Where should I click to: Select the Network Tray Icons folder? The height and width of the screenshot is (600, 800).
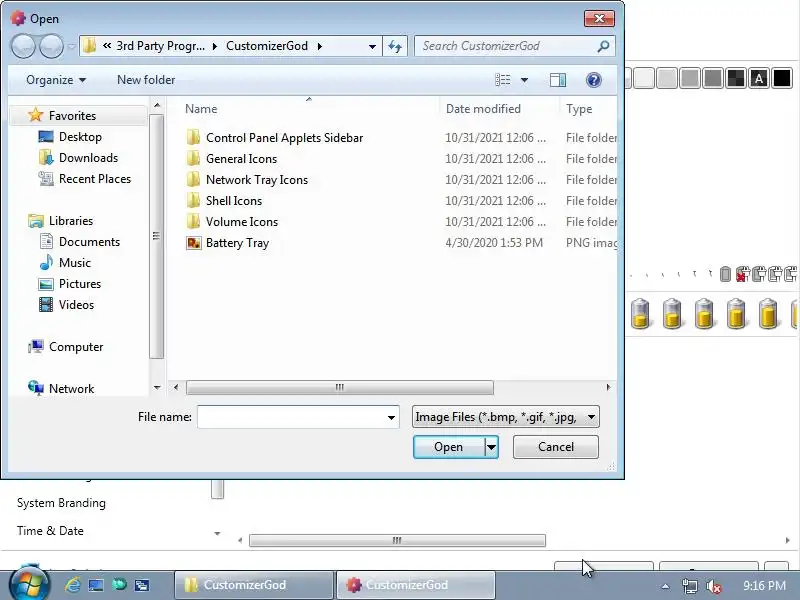tap(257, 180)
